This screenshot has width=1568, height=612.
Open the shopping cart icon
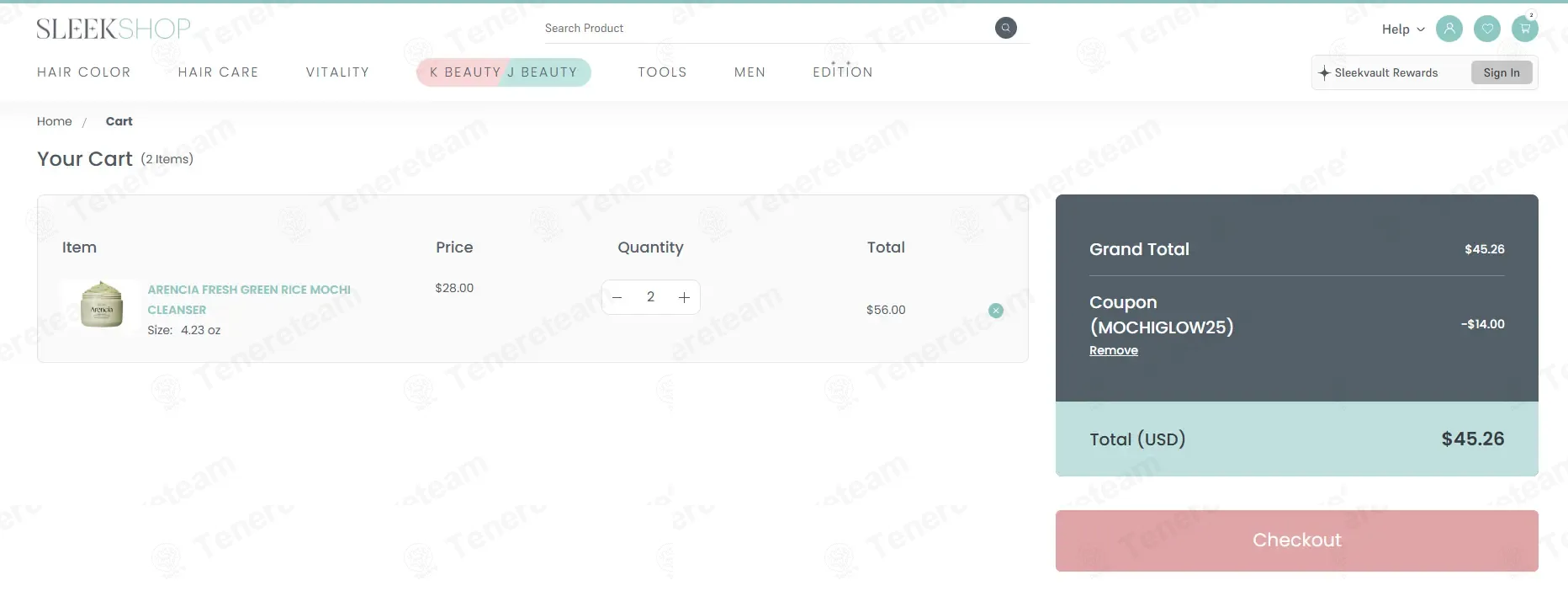click(x=1525, y=29)
